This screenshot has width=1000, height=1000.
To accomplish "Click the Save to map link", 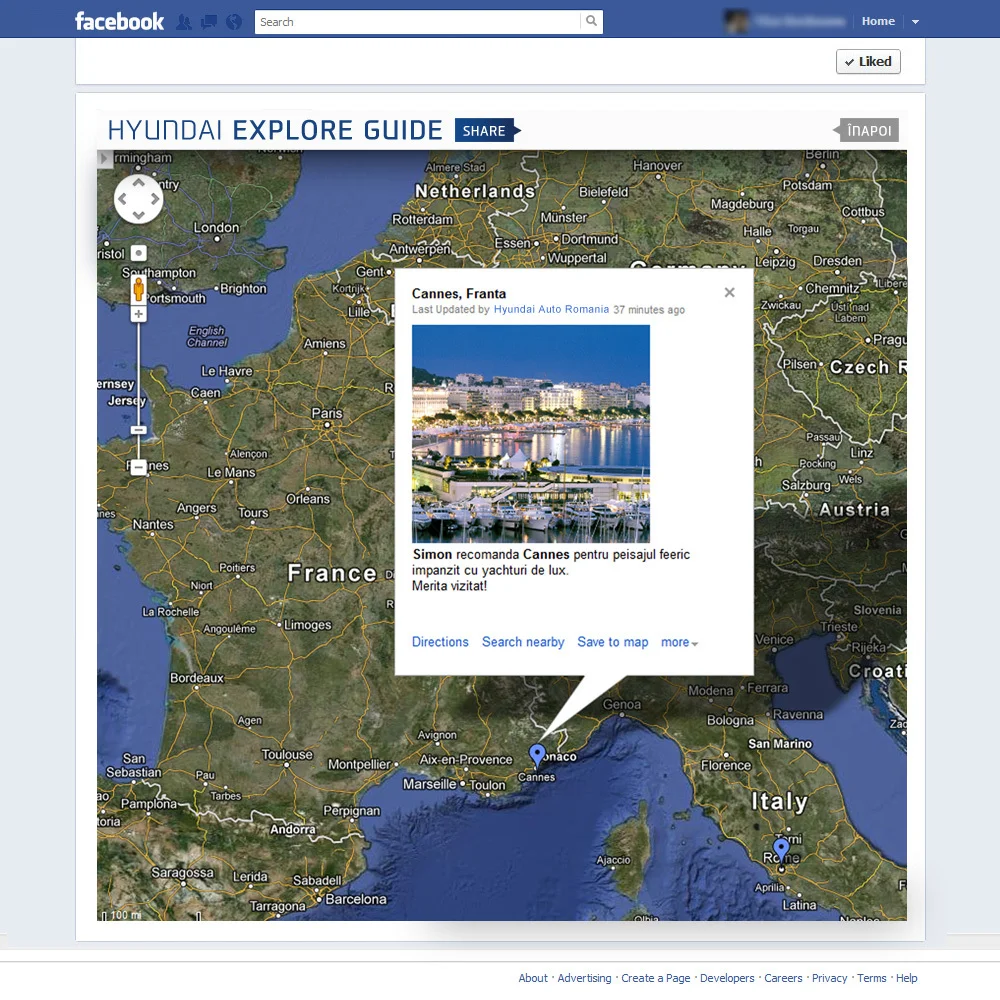I will tap(612, 642).
